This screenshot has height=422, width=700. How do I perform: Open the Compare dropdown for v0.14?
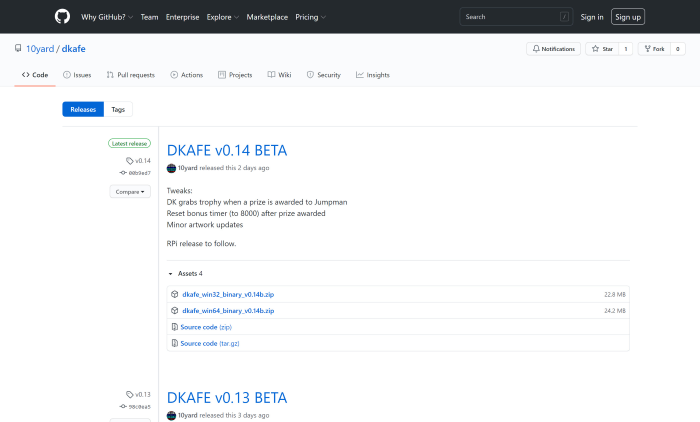pyautogui.click(x=130, y=192)
